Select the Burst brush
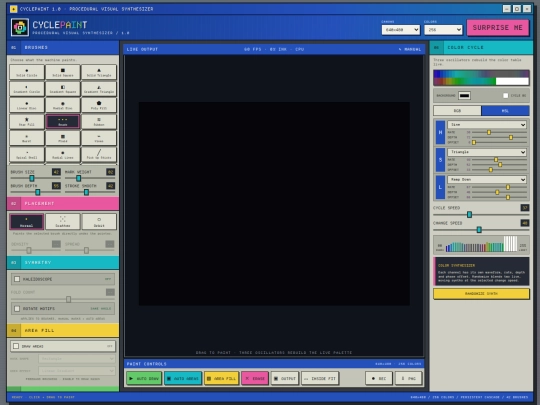Viewport: 540px width, 405px height. click(27, 138)
